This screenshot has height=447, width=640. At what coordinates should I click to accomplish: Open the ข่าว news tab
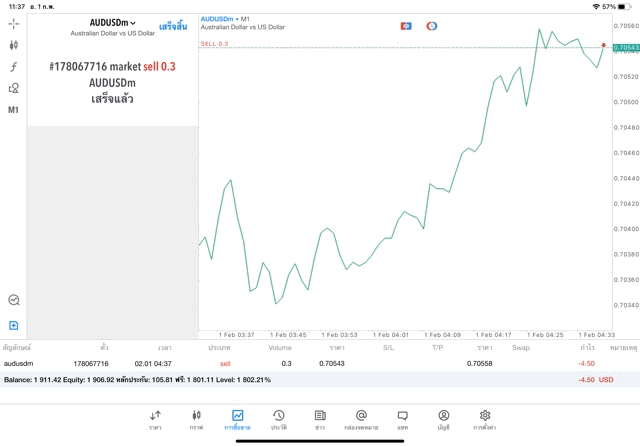pyautogui.click(x=320, y=420)
